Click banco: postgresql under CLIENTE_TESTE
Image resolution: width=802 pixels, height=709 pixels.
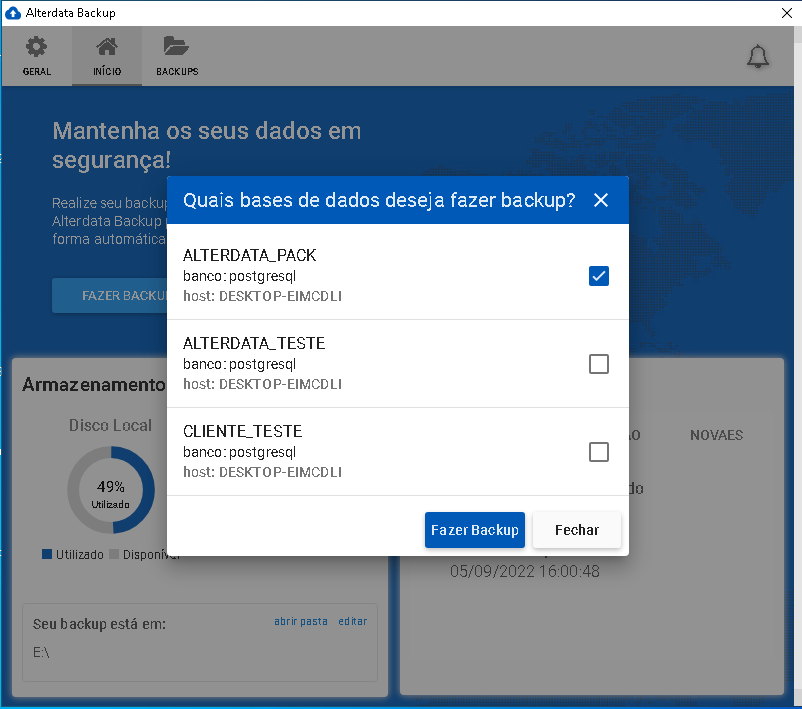(x=239, y=453)
